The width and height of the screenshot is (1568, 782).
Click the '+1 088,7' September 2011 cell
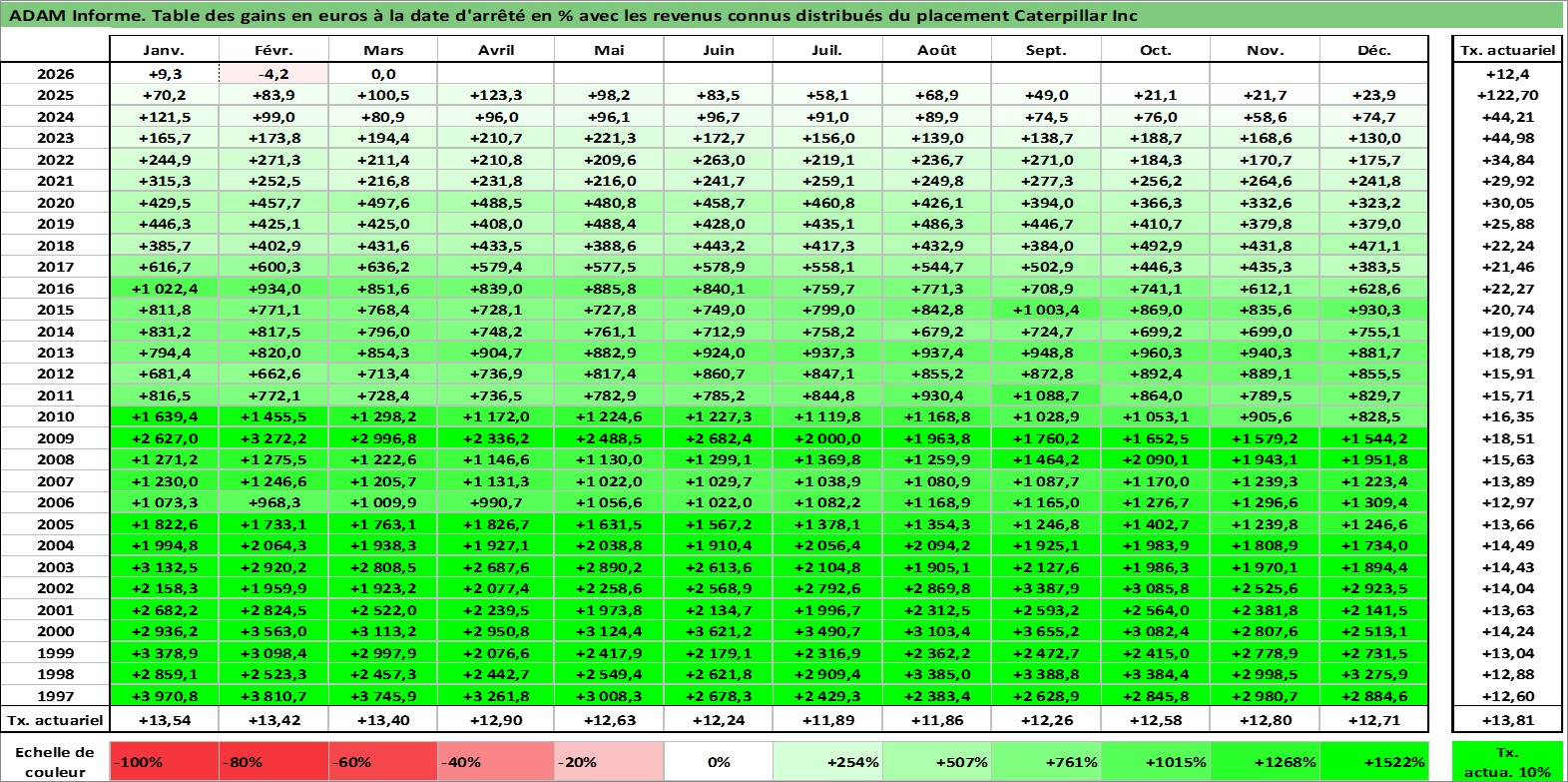click(1046, 395)
